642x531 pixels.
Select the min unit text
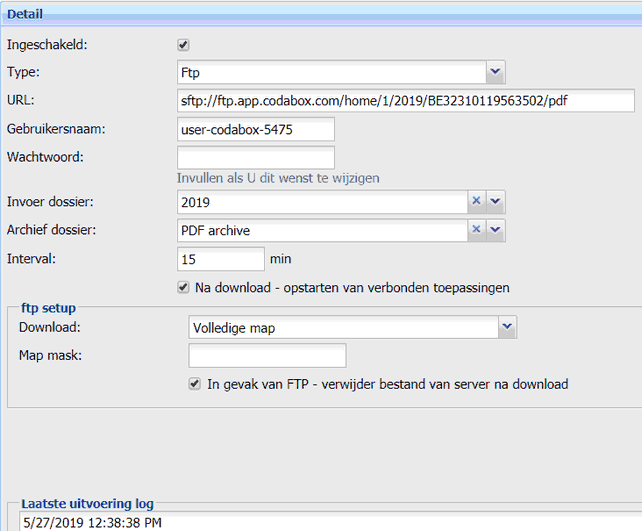pyautogui.click(x=280, y=259)
